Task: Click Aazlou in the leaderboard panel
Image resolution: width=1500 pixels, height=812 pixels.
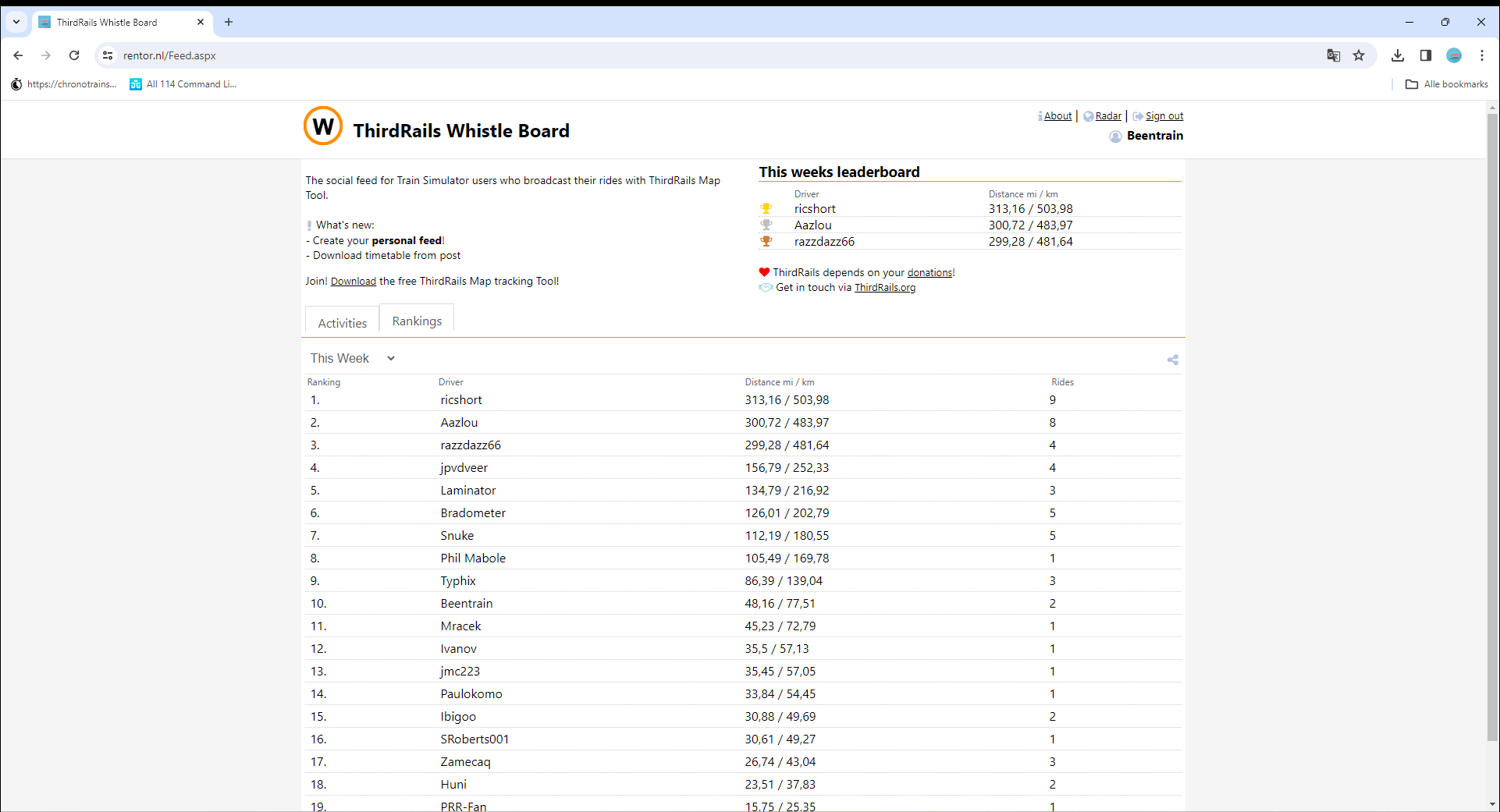Action: coord(813,225)
